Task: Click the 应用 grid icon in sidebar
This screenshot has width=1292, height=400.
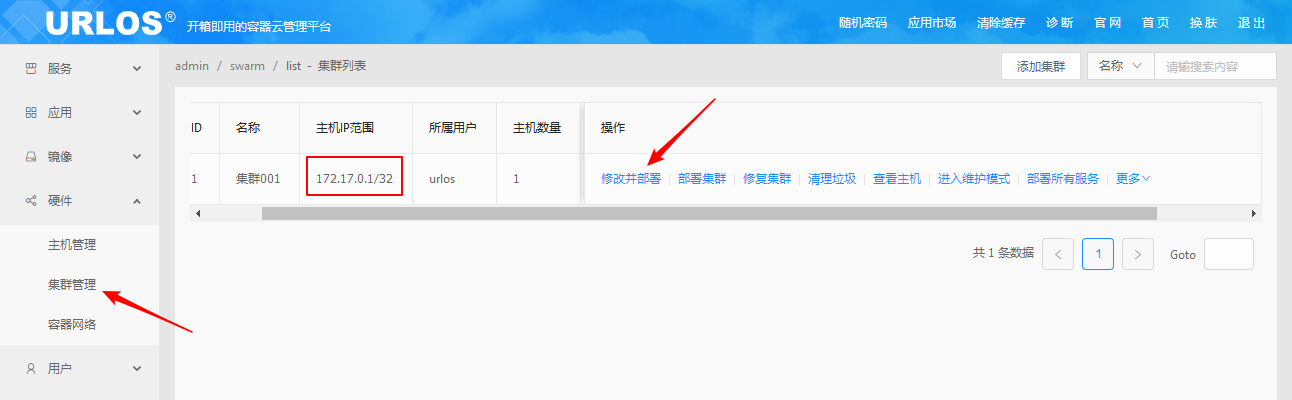Action: 30,113
